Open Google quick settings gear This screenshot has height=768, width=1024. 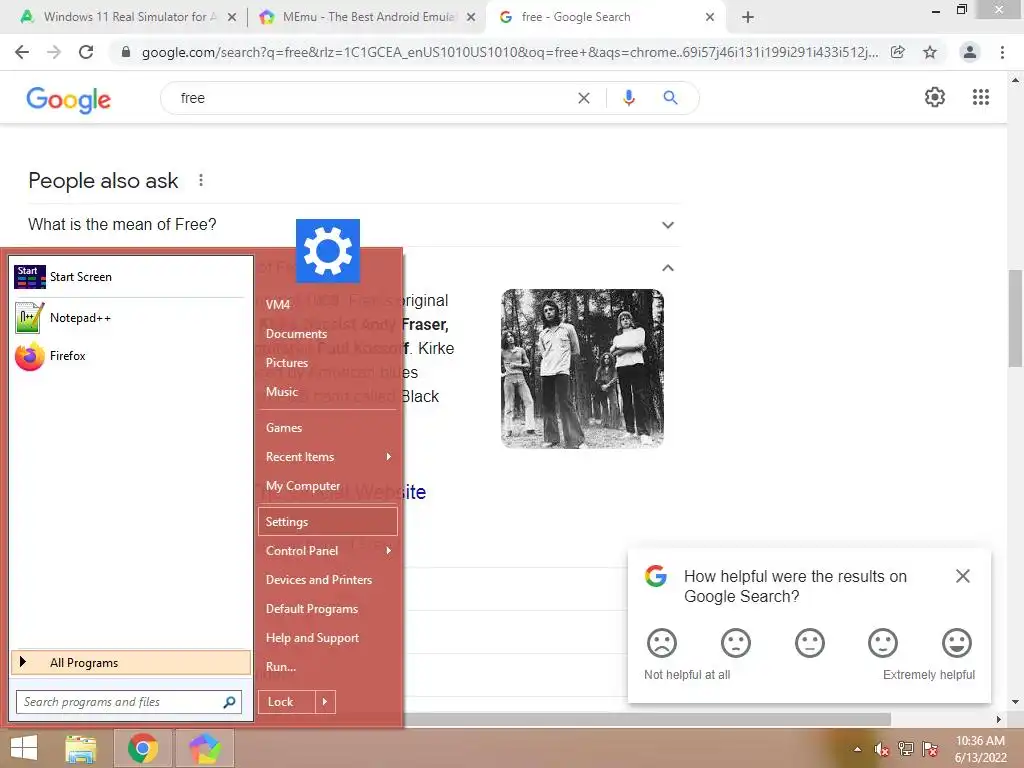pyautogui.click(x=935, y=97)
